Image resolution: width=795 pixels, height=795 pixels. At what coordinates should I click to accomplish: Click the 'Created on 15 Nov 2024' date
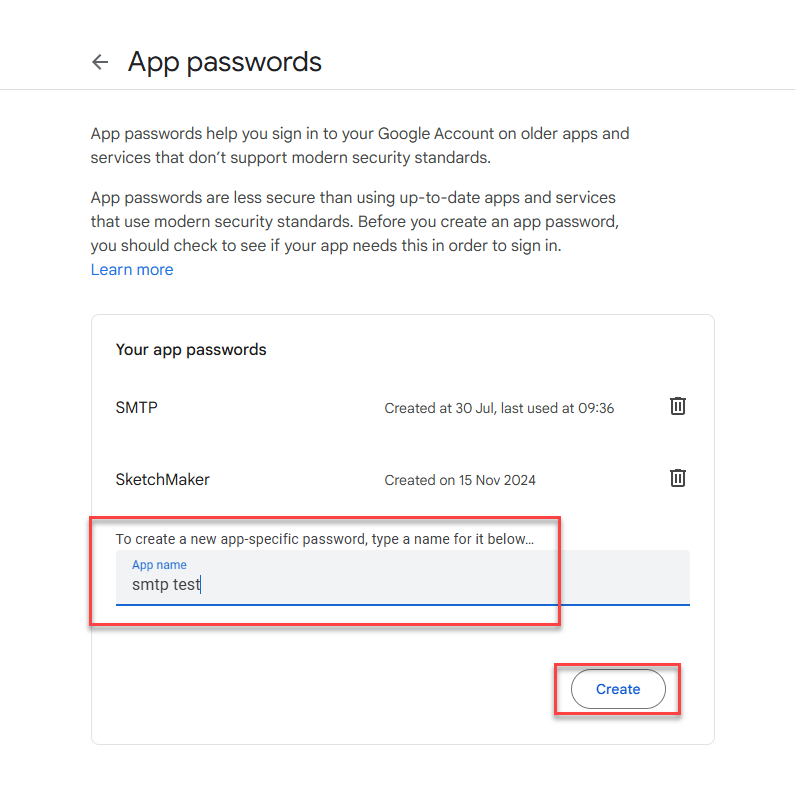(460, 480)
